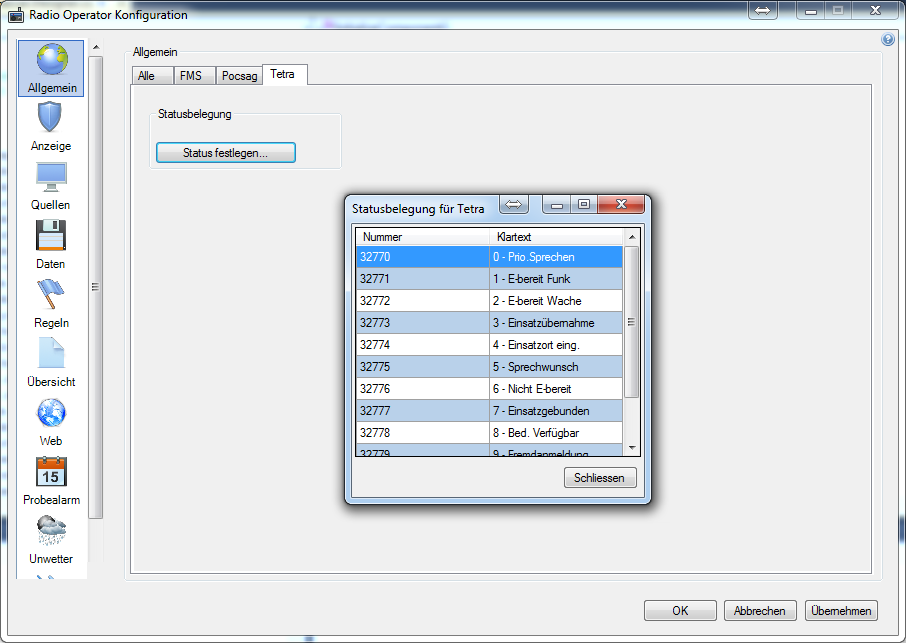The image size is (906, 643).
Task: Open the Probealarm calendar category
Action: click(50, 480)
